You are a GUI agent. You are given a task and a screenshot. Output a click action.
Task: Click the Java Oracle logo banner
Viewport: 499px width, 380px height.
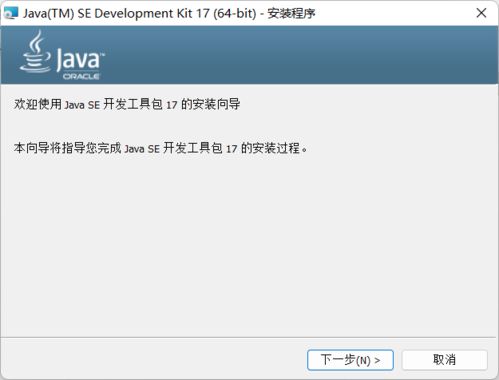point(62,55)
